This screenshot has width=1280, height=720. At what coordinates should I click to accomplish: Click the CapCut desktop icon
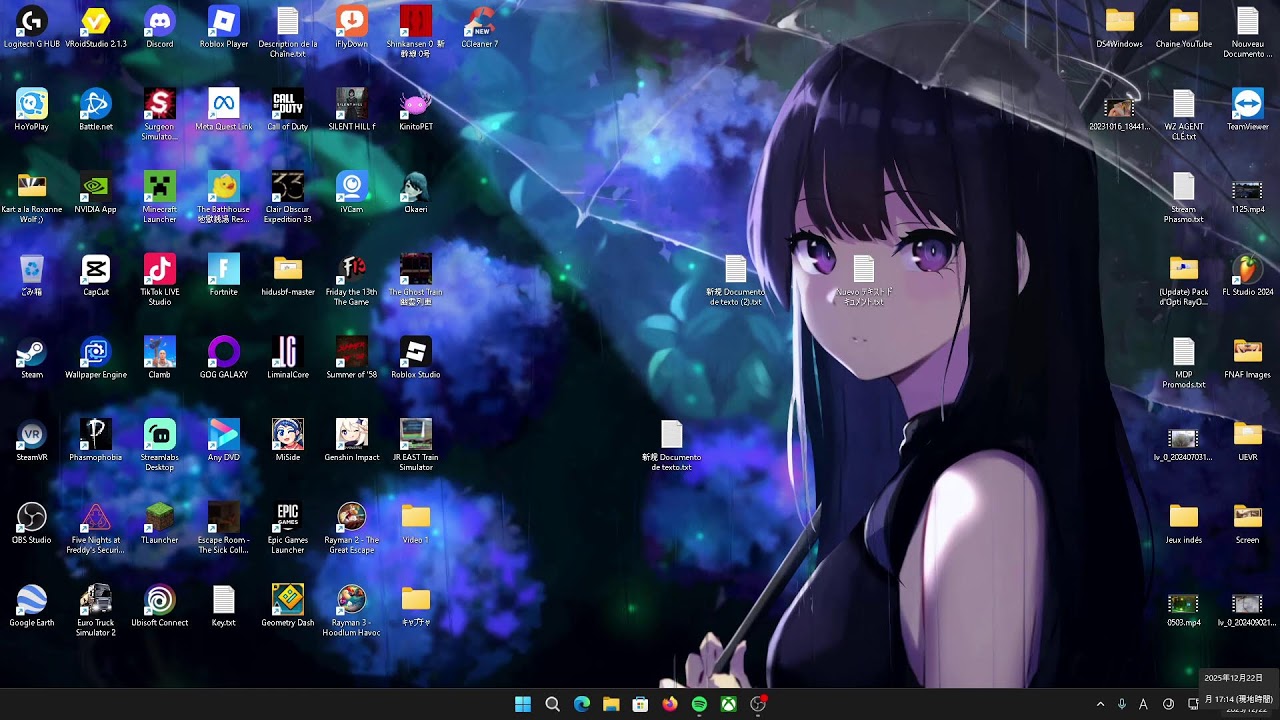coord(96,276)
